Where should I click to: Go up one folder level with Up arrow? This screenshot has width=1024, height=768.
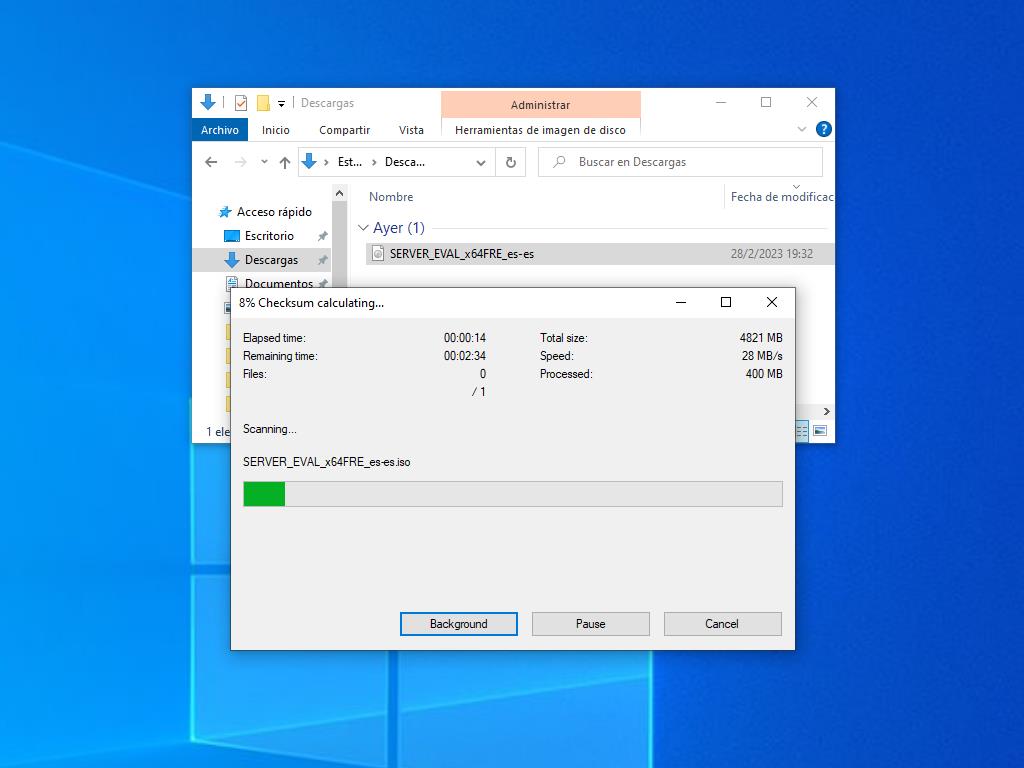pos(285,162)
